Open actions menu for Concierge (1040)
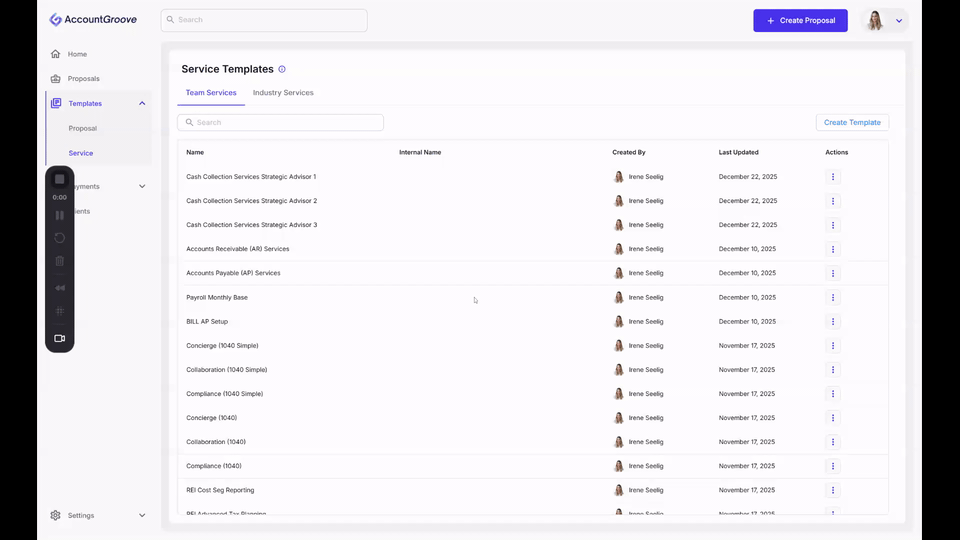 pyautogui.click(x=833, y=418)
